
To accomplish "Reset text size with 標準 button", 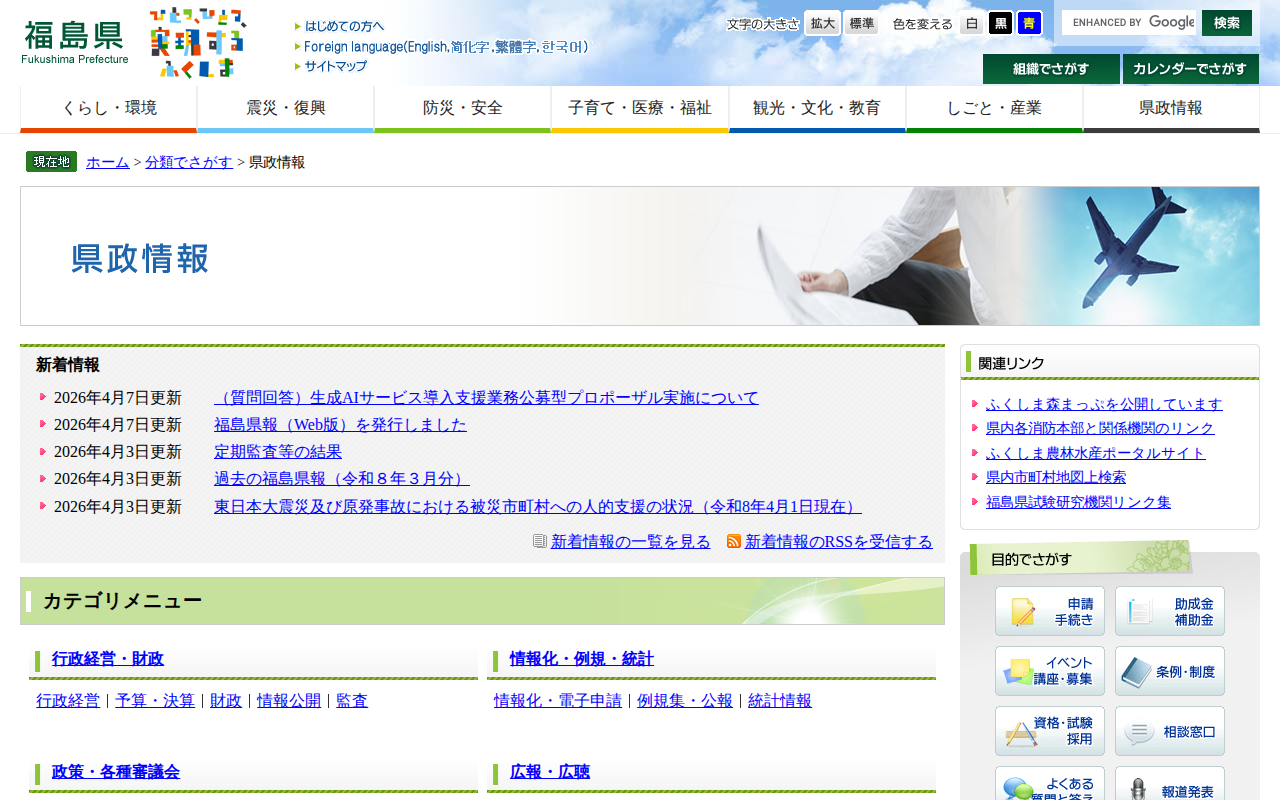I will (x=861, y=23).
